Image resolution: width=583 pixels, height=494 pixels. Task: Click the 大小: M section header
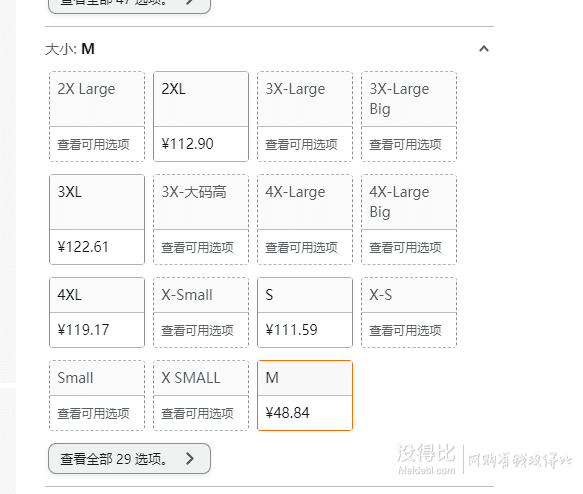(70, 49)
